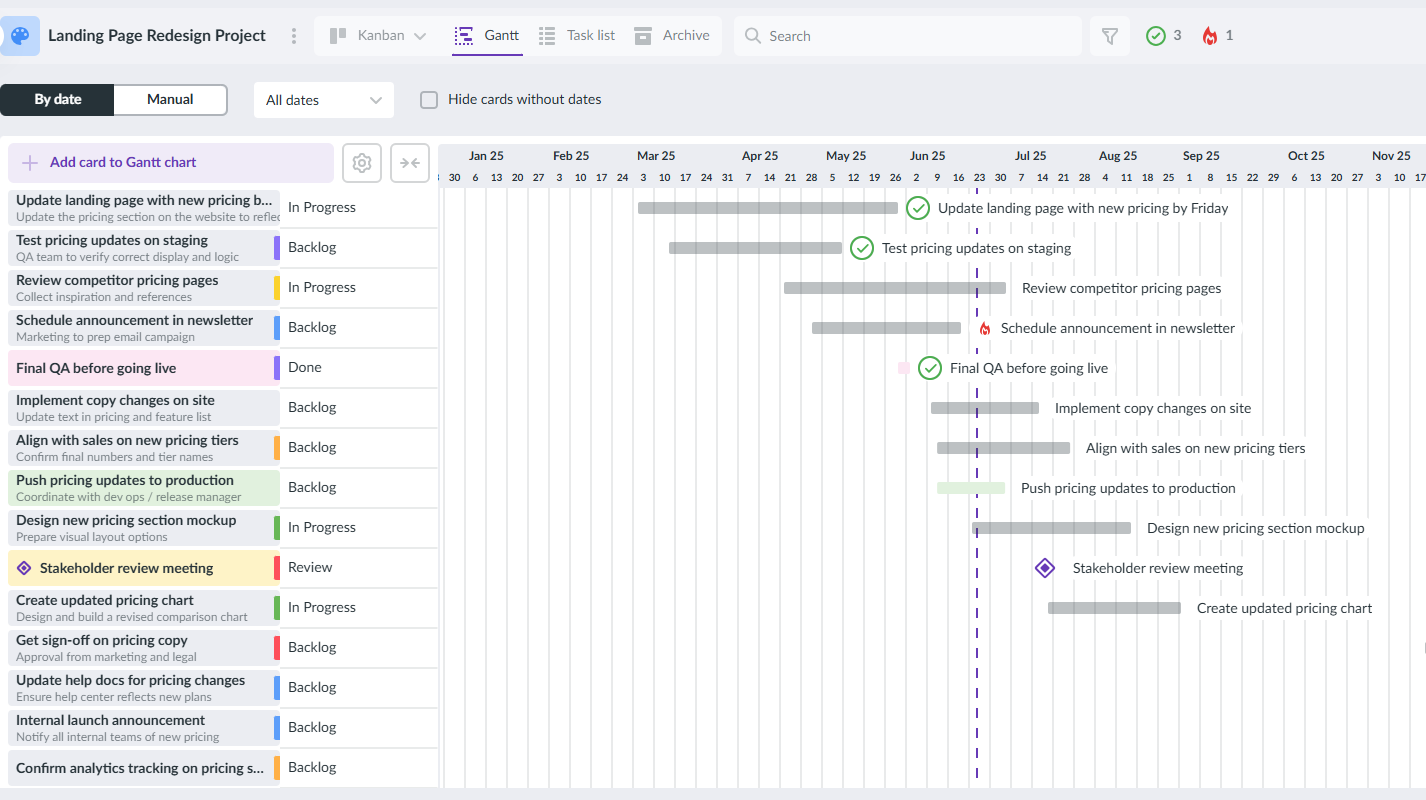Click in the Search field

[908, 36]
